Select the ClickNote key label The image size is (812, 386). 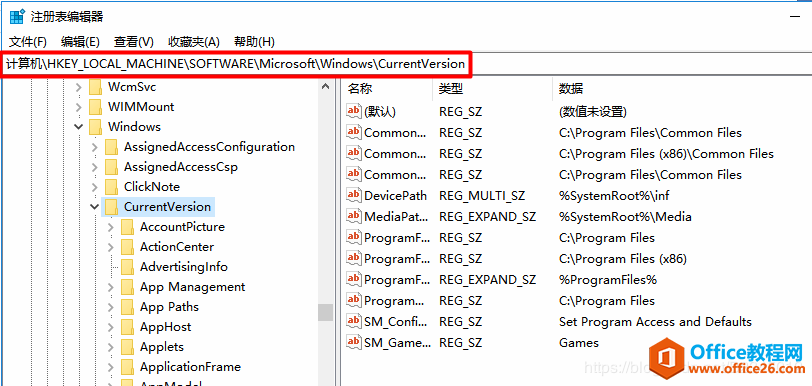click(x=152, y=187)
